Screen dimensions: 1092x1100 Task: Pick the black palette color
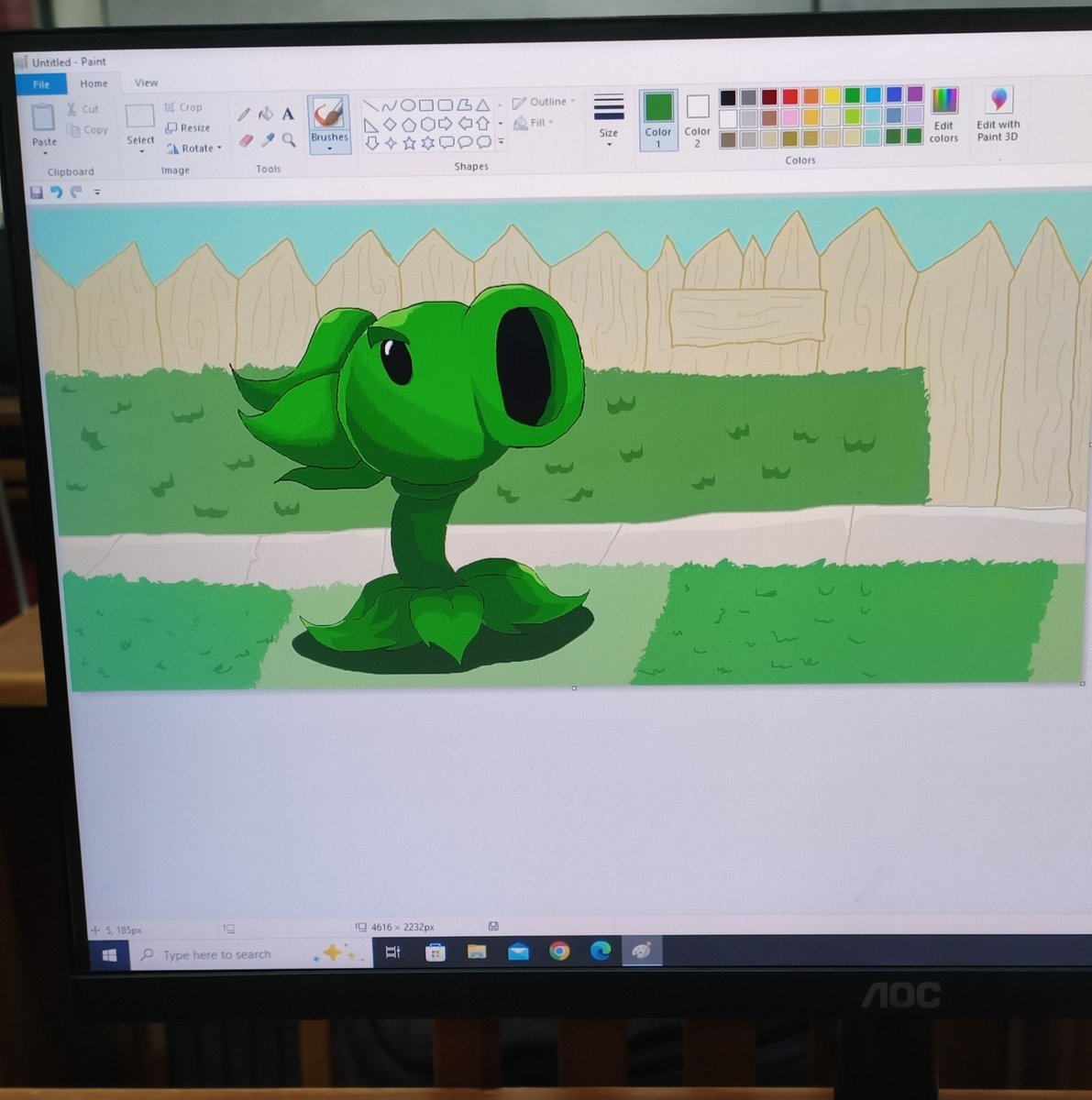click(728, 97)
